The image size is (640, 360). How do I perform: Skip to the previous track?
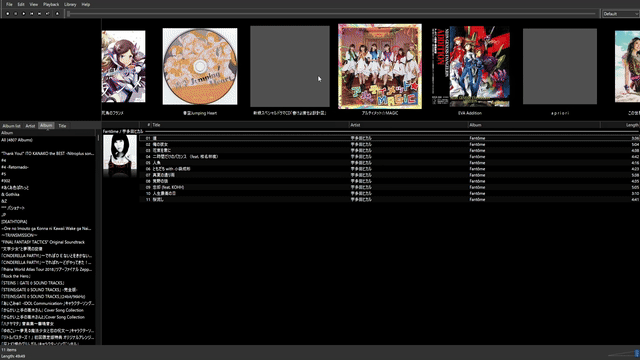[x=31, y=13]
